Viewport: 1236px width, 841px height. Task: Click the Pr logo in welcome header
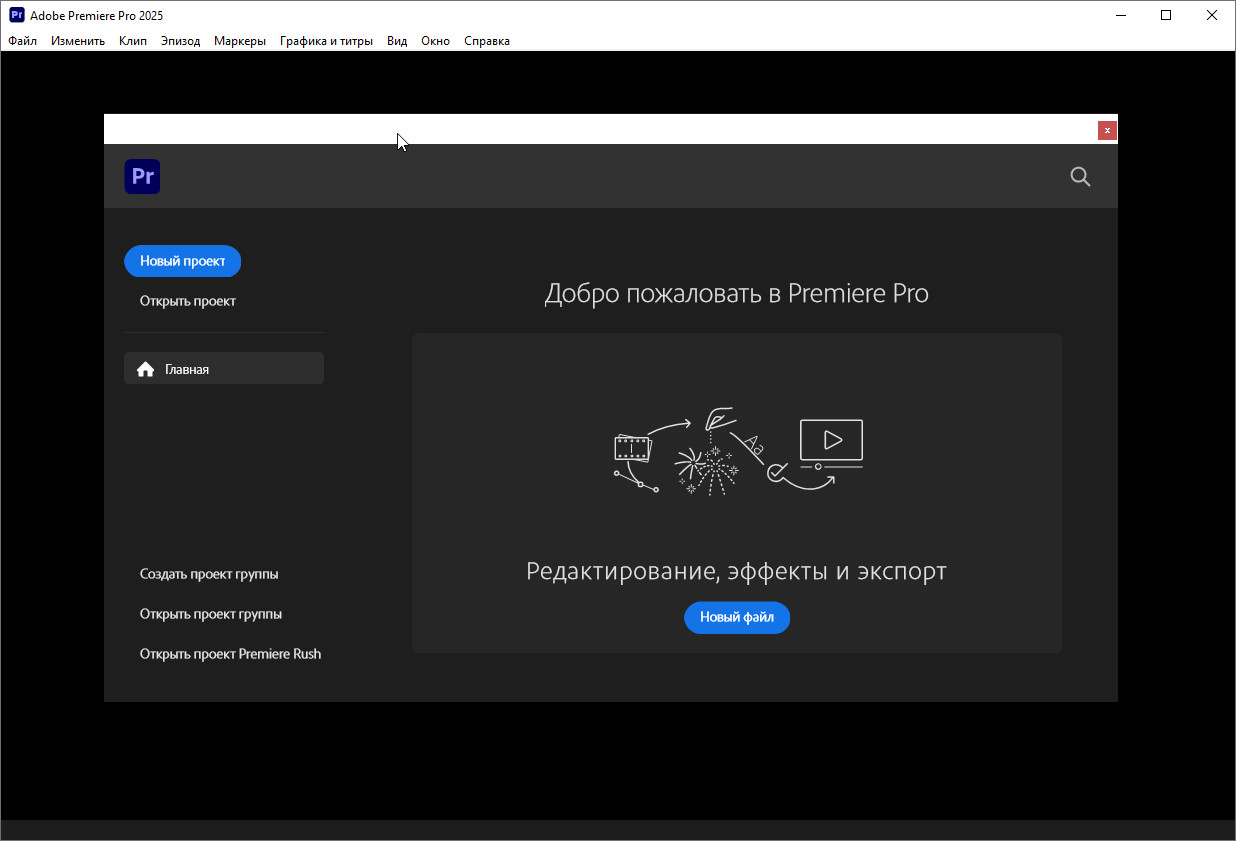click(142, 177)
